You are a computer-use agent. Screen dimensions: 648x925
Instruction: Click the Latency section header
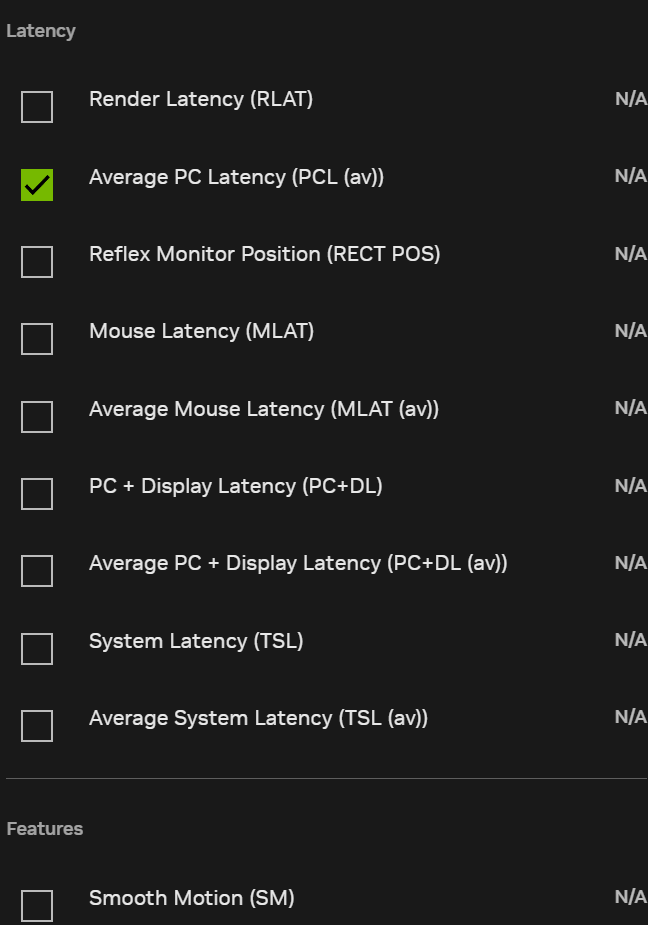41,31
